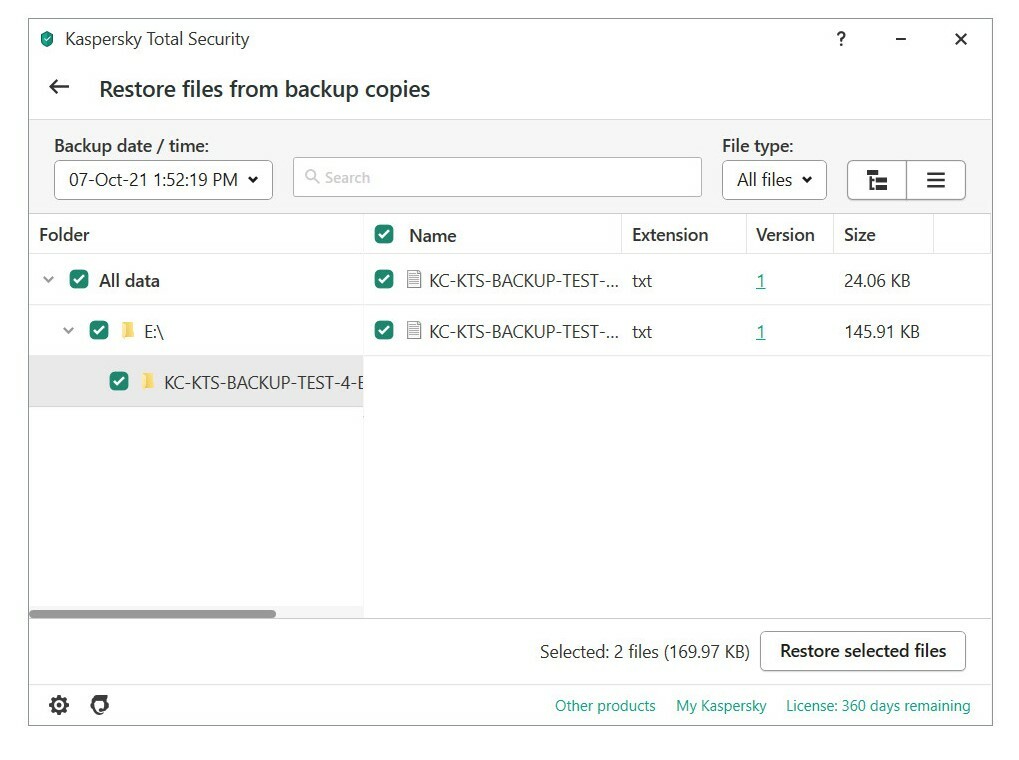Image resolution: width=1019 pixels, height=760 pixels.
Task: Toggle the Name column select-all checkbox
Action: tap(384, 235)
